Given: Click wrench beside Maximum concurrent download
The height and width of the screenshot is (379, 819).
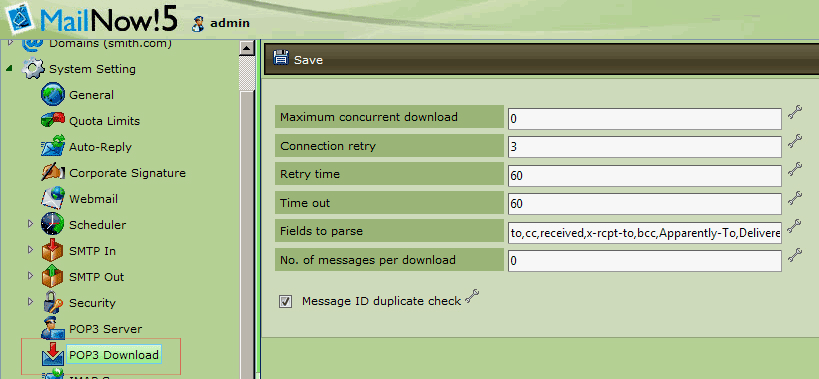Looking at the screenshot, I should [794, 113].
